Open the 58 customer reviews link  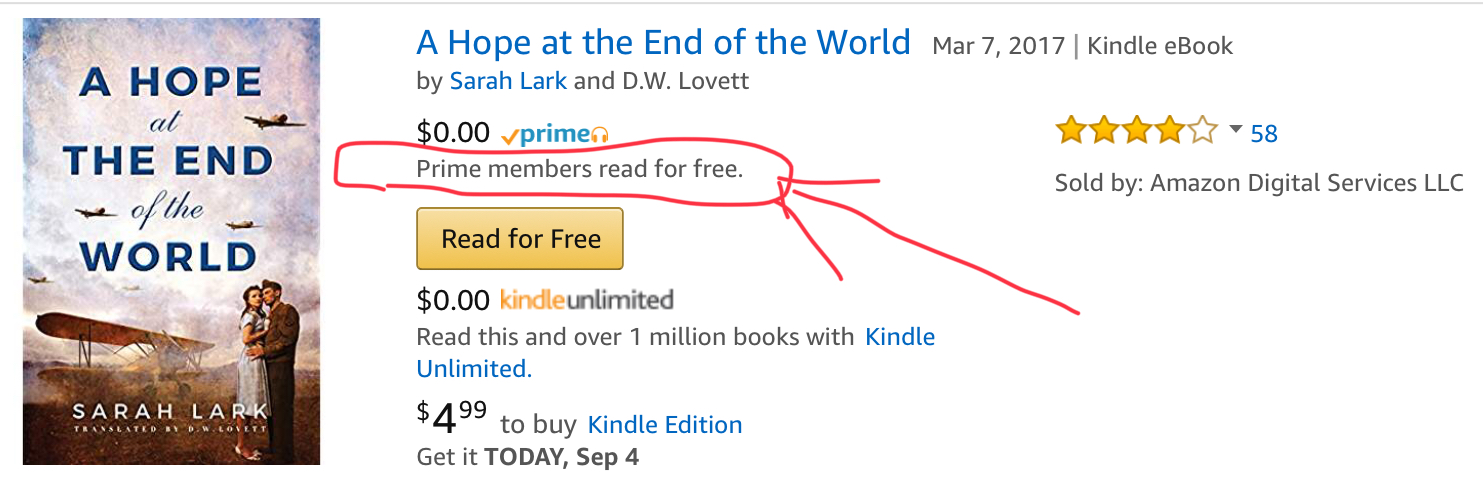pos(1264,133)
